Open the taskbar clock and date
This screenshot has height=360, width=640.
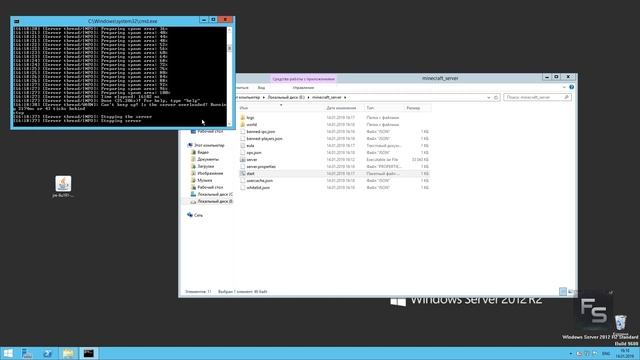625,353
